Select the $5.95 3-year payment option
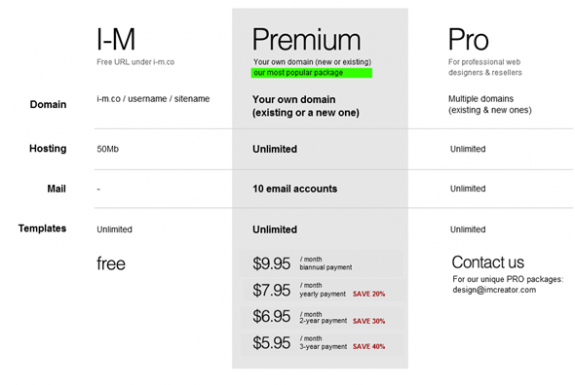Screen dimensions: 575x385 click(x=321, y=343)
